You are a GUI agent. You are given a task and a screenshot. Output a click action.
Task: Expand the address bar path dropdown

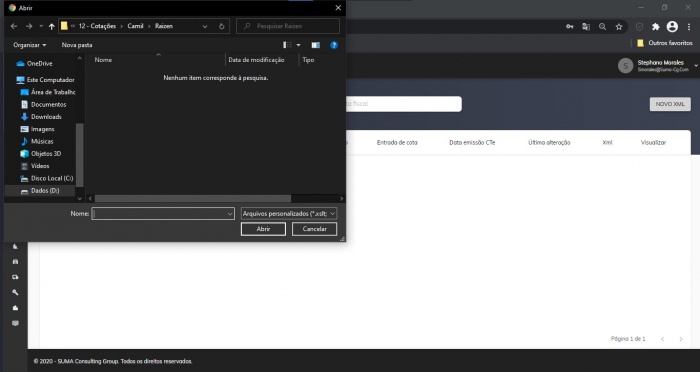(204, 26)
